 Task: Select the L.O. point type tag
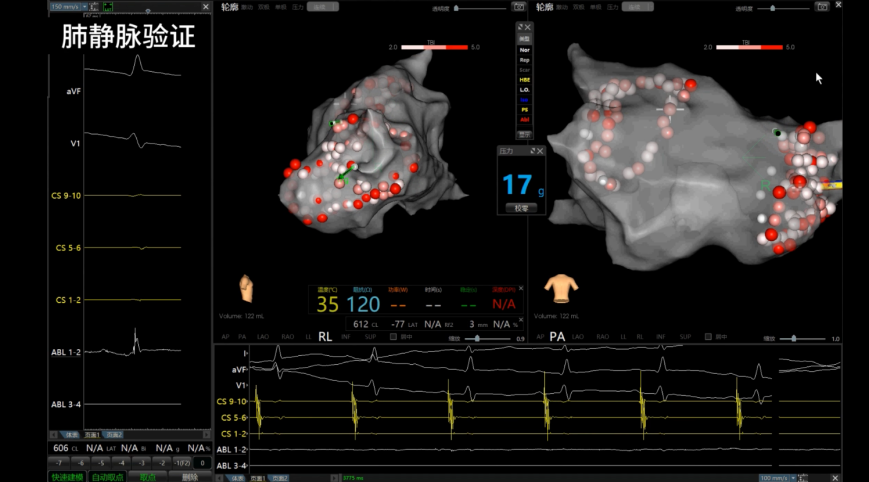[524, 89]
